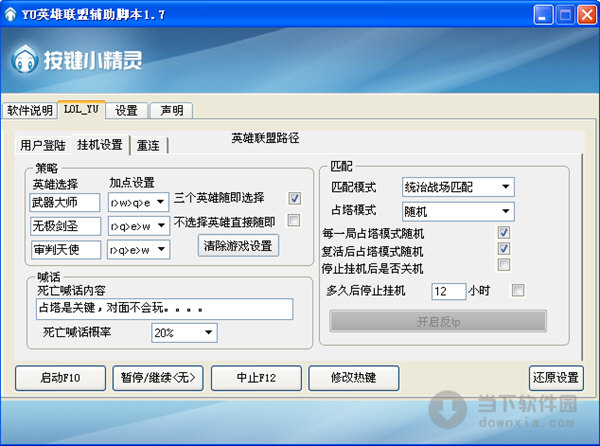Select the 挂机设置 sub-tab
The height and width of the screenshot is (446, 600).
point(100,145)
